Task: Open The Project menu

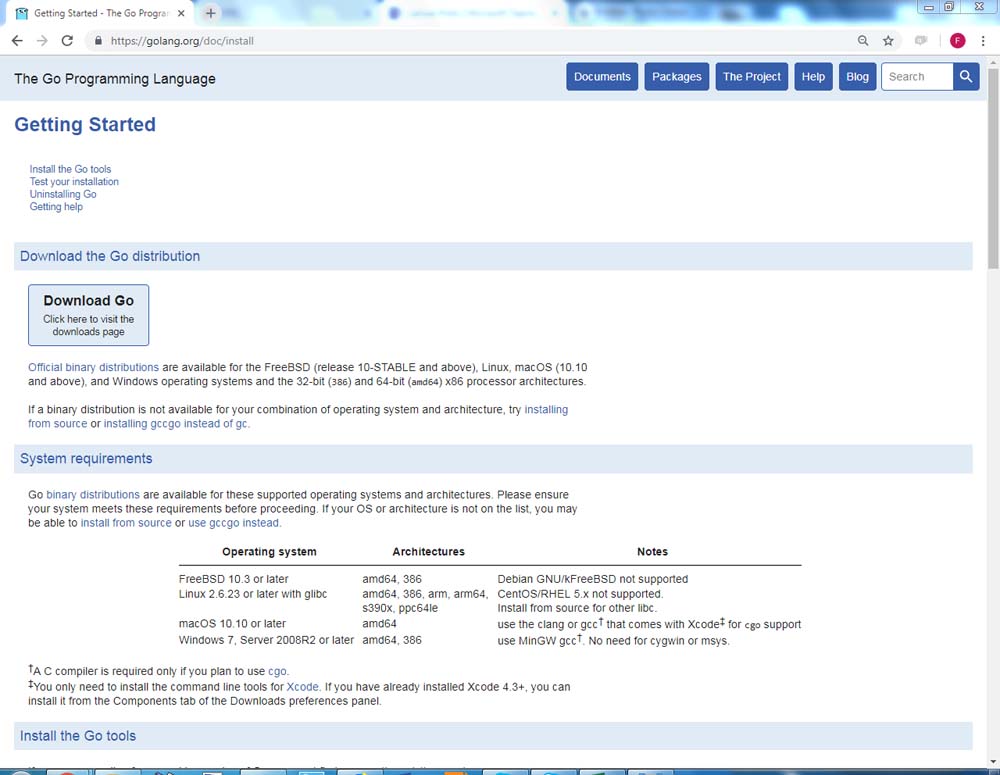Action: (x=752, y=77)
